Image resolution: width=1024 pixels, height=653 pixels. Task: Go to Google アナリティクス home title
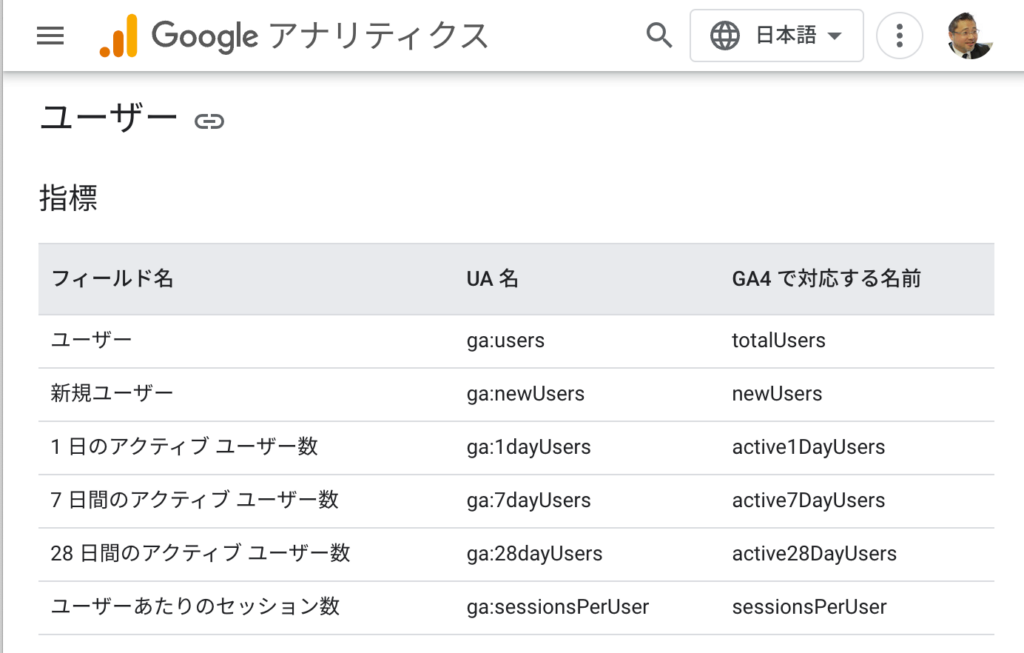[x=320, y=37]
